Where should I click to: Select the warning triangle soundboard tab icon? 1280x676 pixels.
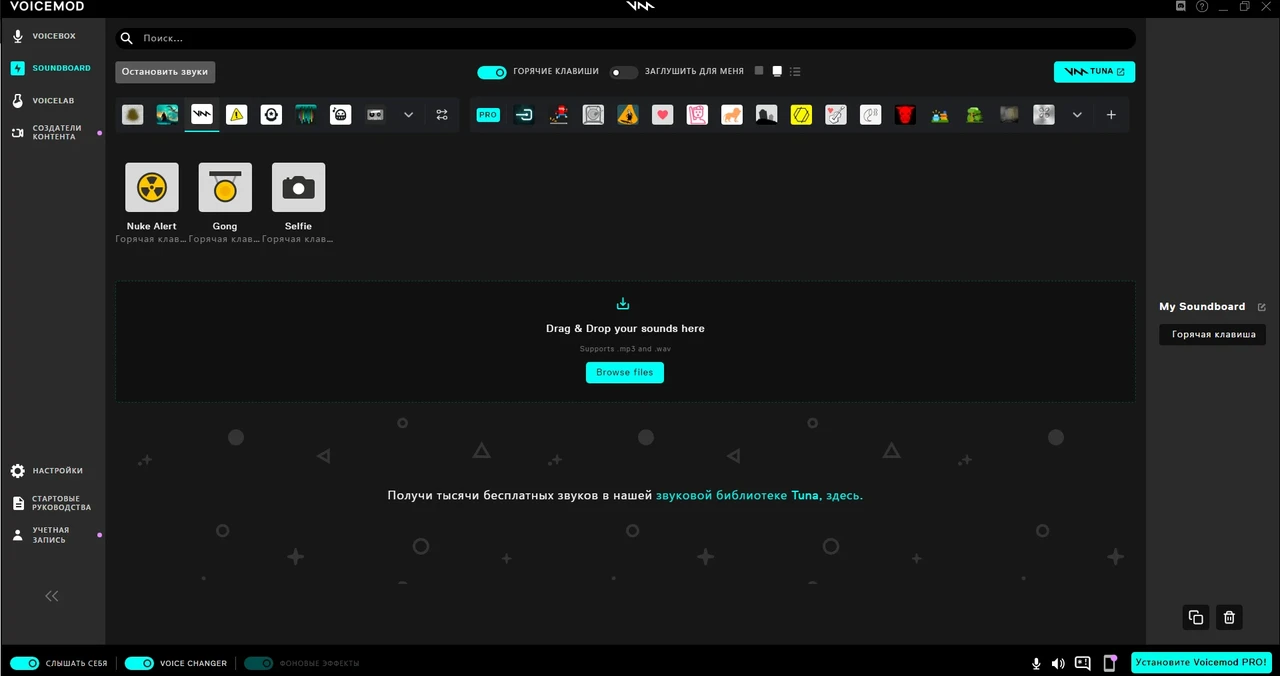[236, 114]
